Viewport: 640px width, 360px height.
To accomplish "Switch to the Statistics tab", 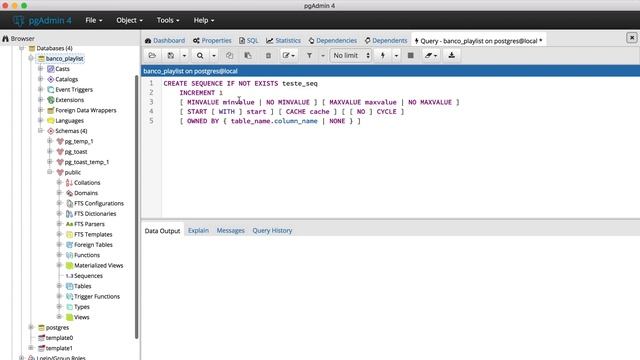I will (x=283, y=40).
